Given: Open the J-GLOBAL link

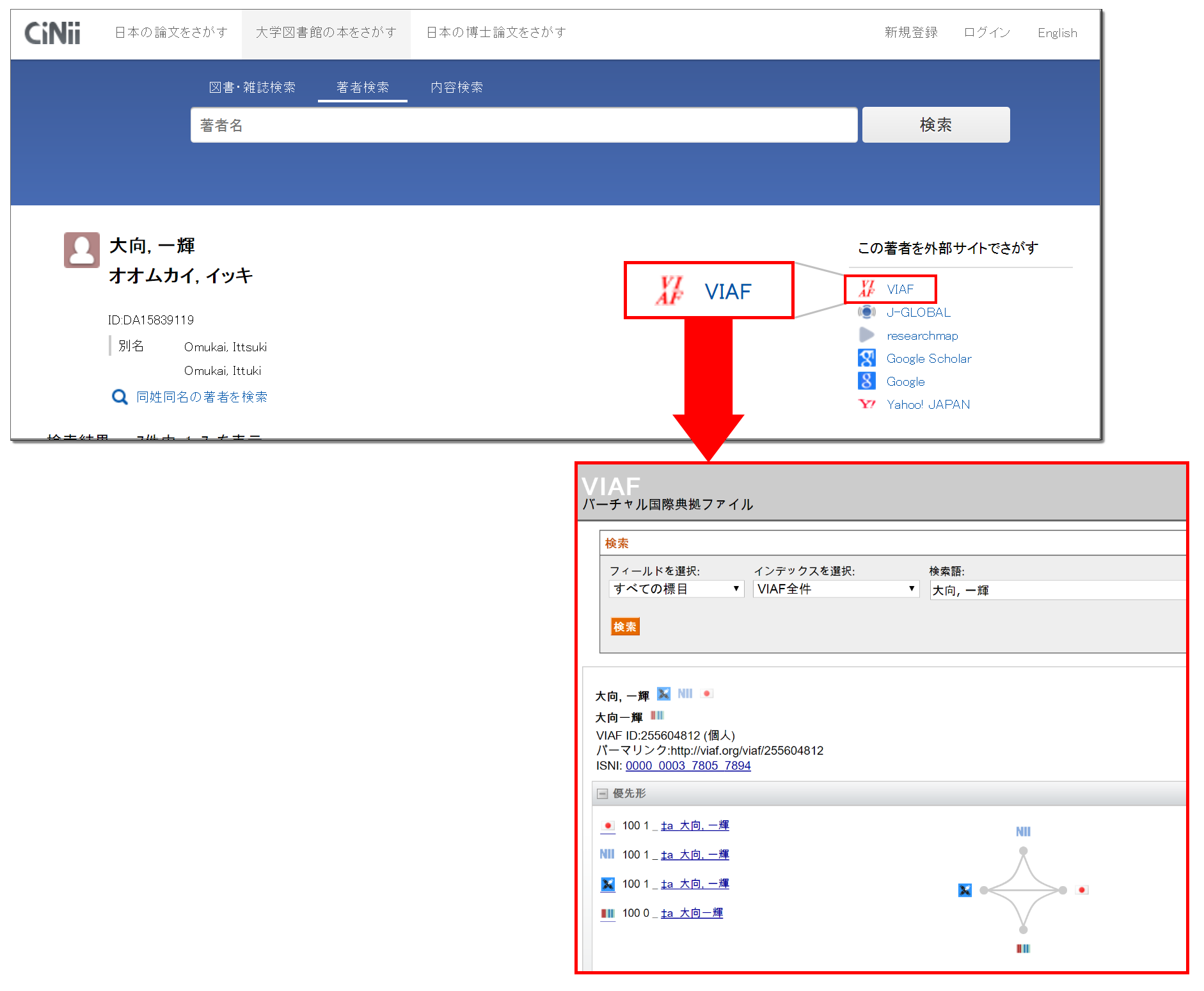Looking at the screenshot, I should [919, 312].
